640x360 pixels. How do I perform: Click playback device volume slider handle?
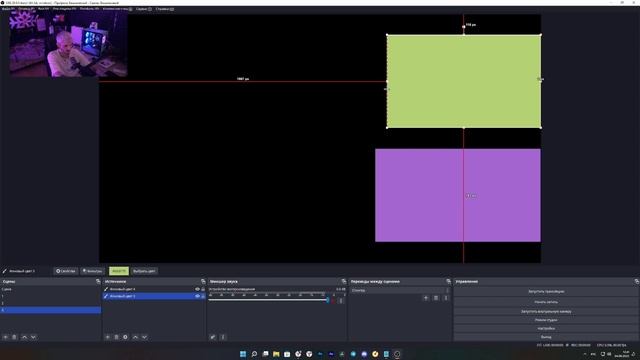(327, 300)
